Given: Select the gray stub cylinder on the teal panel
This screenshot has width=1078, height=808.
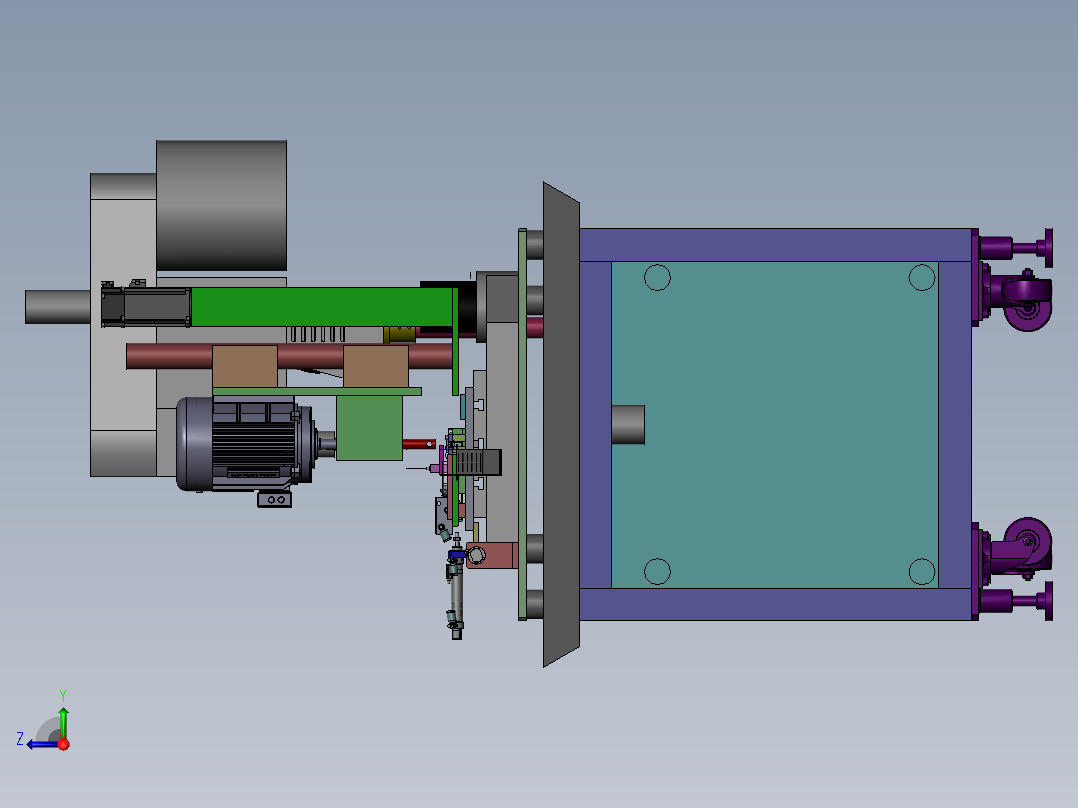Looking at the screenshot, I should click(628, 424).
